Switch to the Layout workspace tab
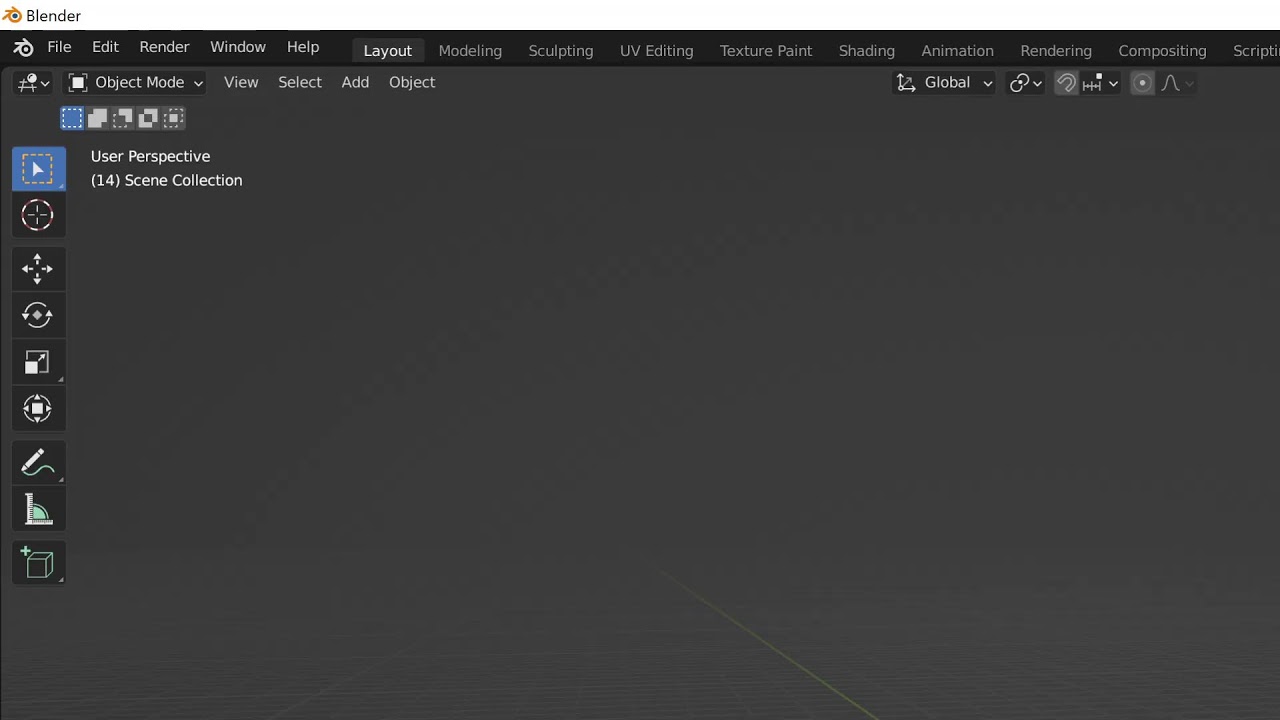This screenshot has height=720, width=1280. point(388,51)
